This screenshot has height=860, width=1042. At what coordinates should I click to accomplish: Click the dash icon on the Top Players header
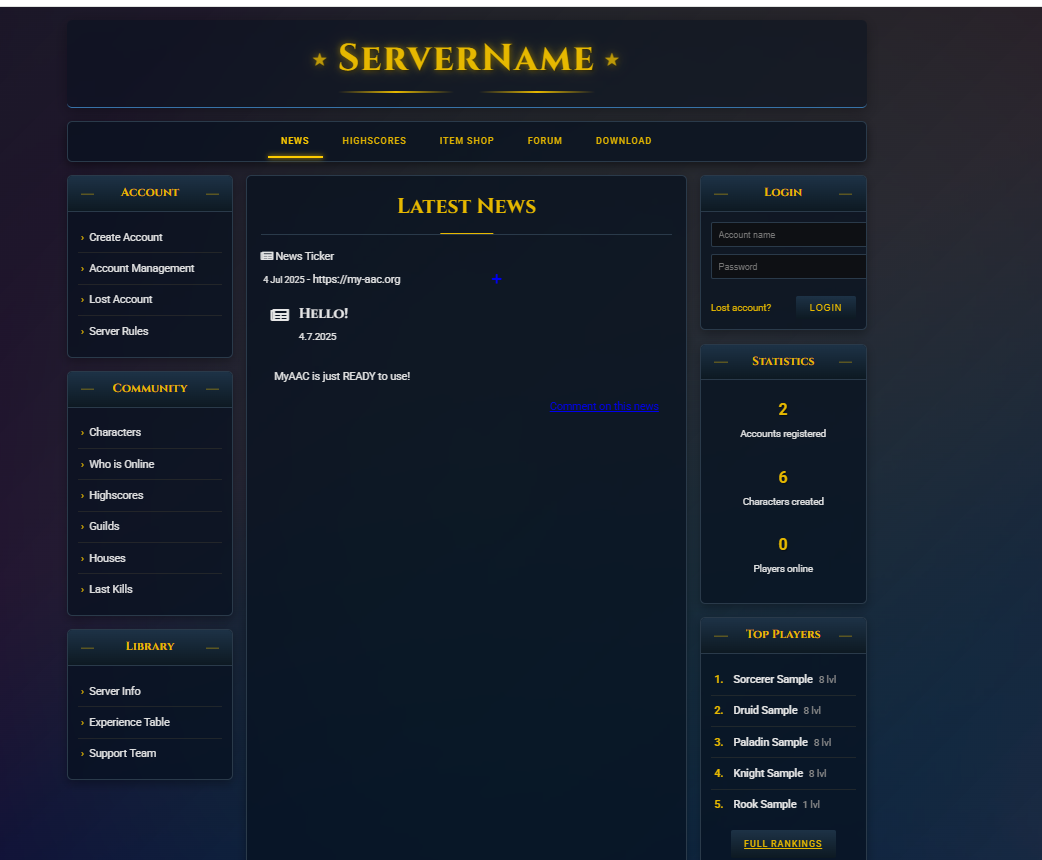(x=721, y=635)
